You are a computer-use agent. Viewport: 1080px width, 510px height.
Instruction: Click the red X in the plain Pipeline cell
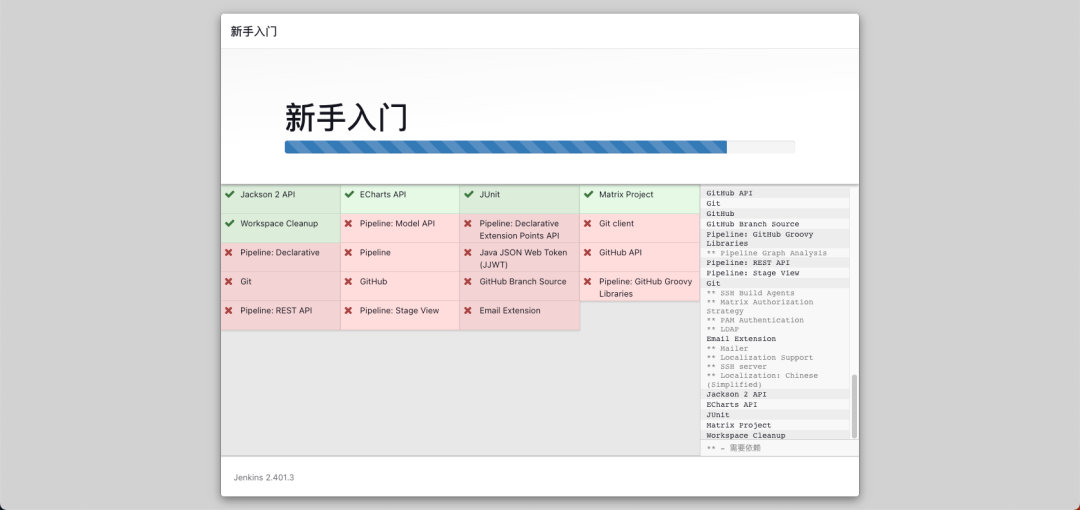coord(349,252)
